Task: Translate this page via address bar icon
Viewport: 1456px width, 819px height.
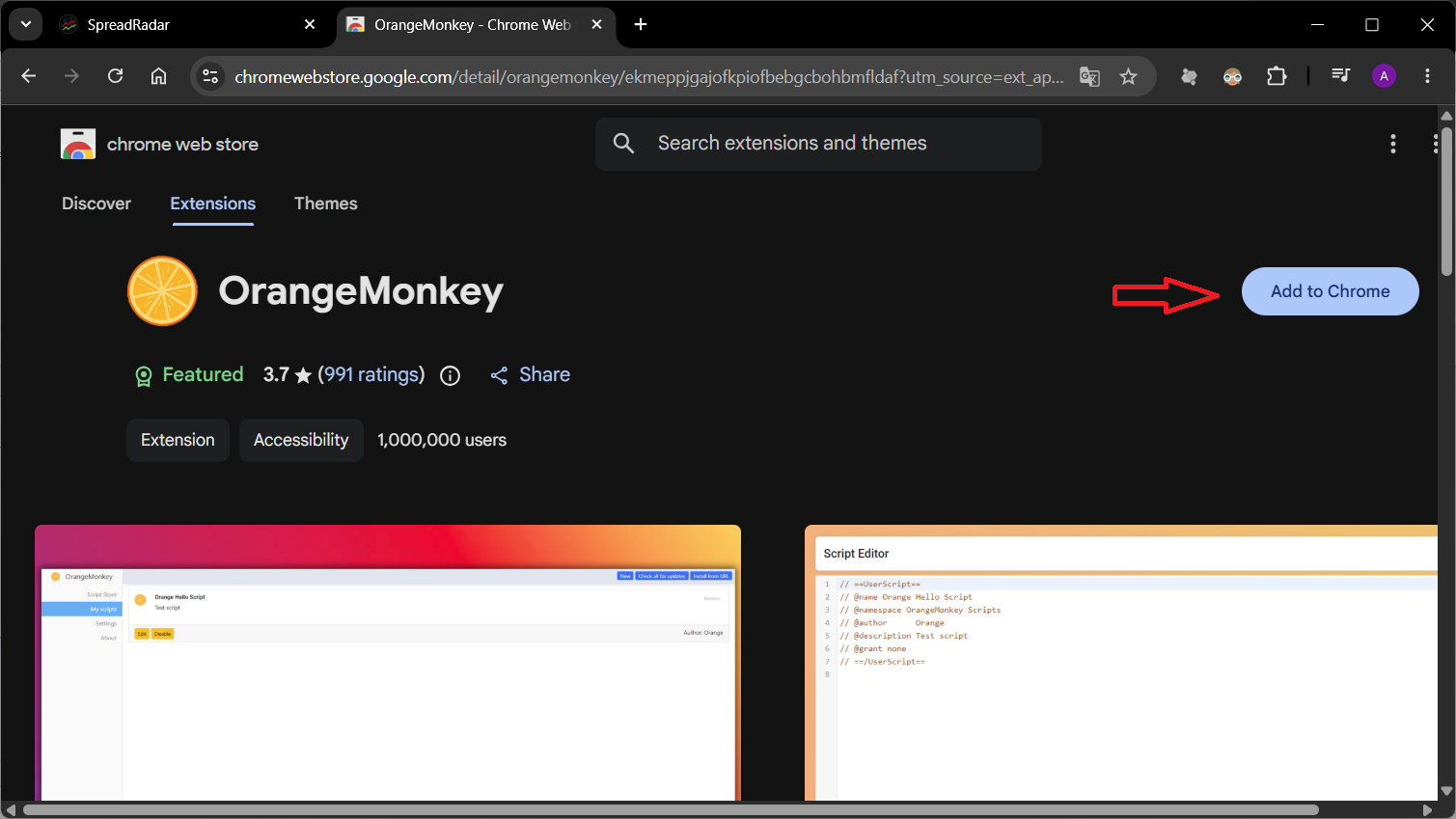Action: 1089,76
